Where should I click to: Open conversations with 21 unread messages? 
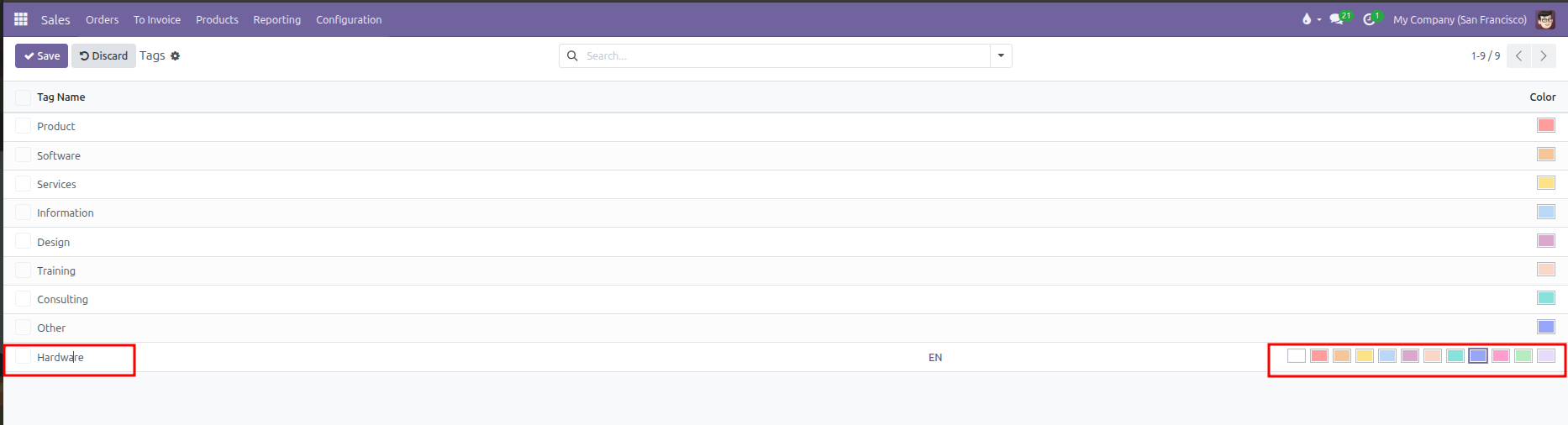[x=1339, y=18]
